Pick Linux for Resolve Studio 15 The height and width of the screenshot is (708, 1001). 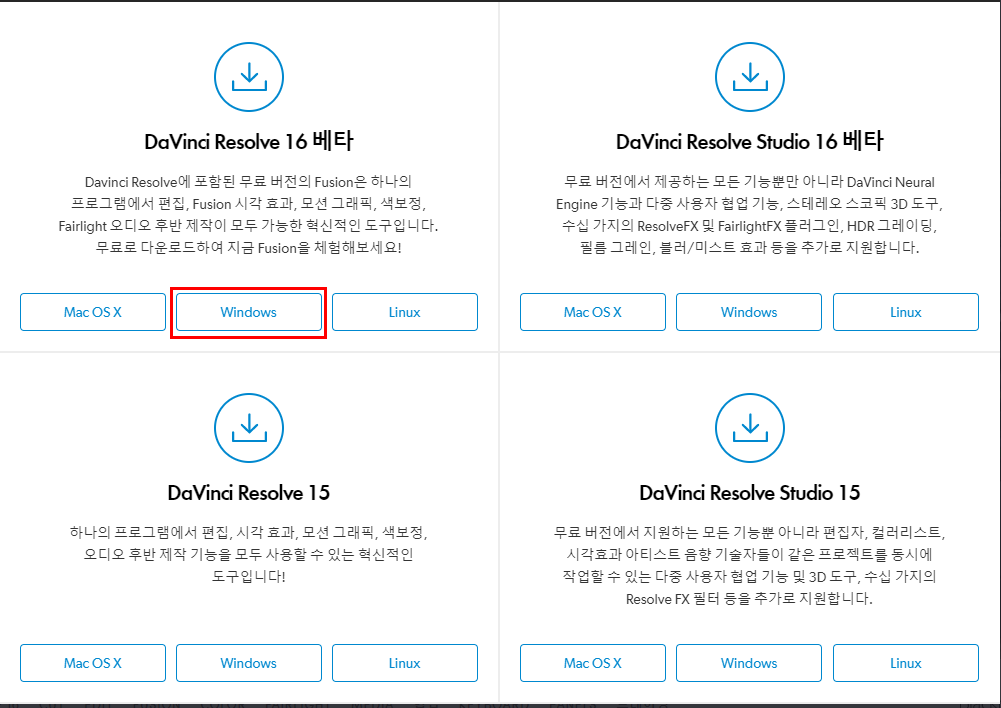click(x=906, y=663)
